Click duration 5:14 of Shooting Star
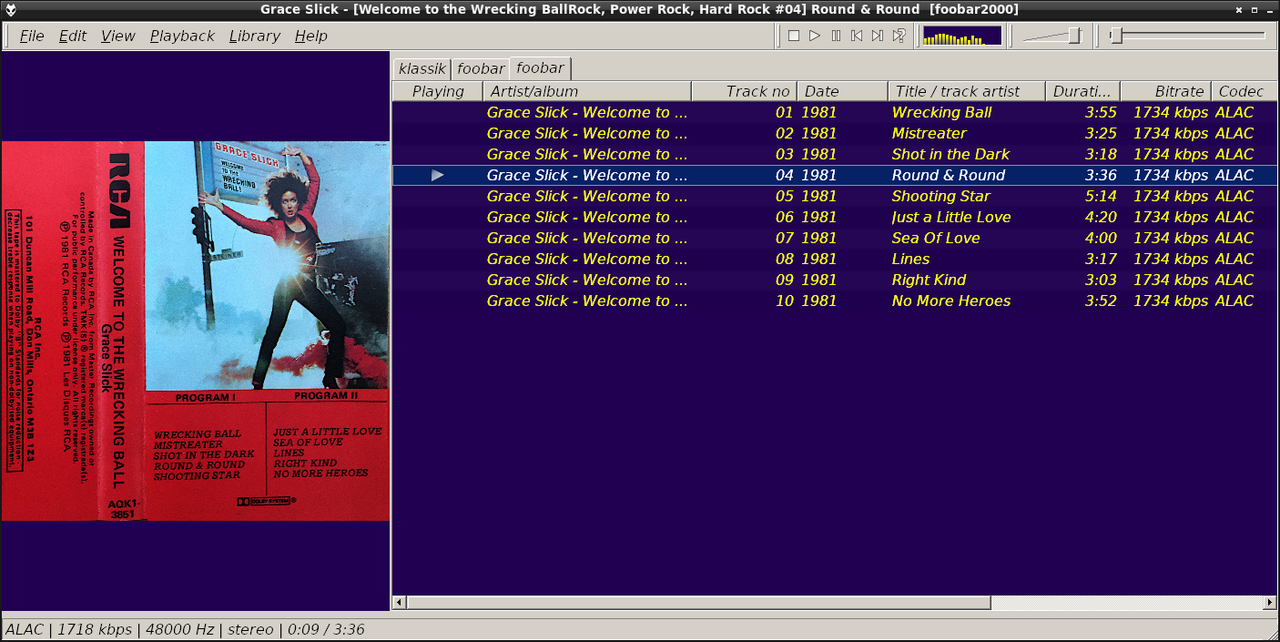The image size is (1280, 642). tap(1101, 196)
